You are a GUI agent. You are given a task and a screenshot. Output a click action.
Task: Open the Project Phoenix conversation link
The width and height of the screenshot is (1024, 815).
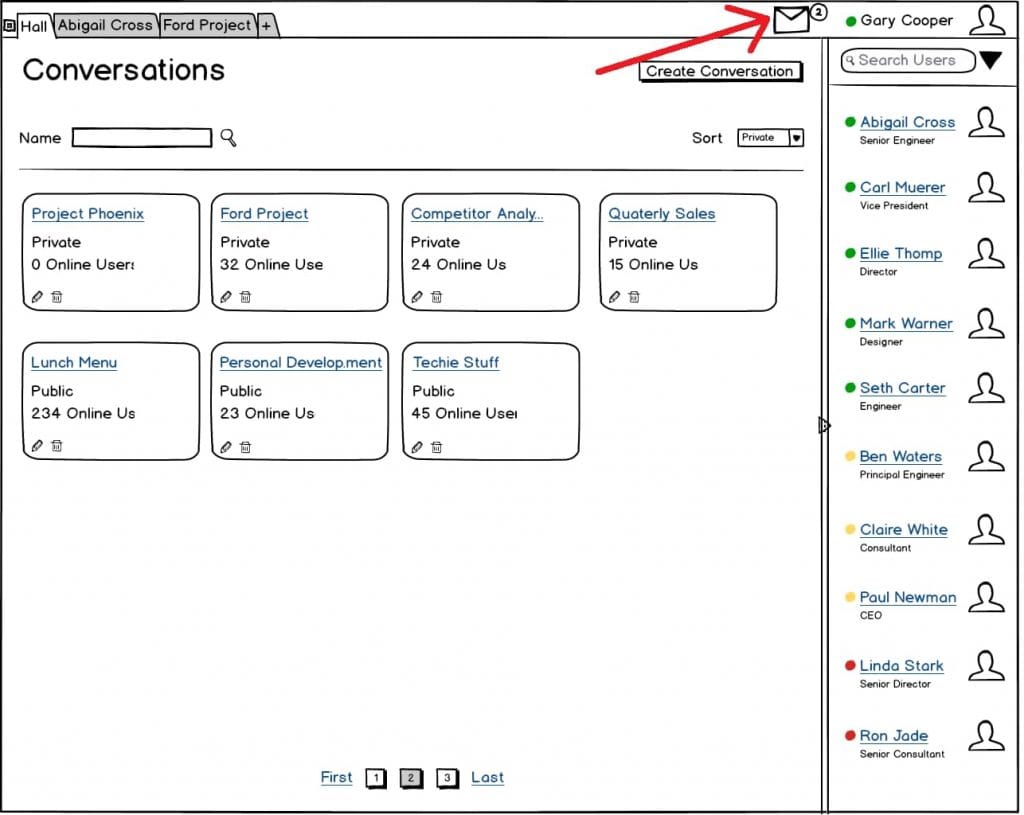pos(88,214)
